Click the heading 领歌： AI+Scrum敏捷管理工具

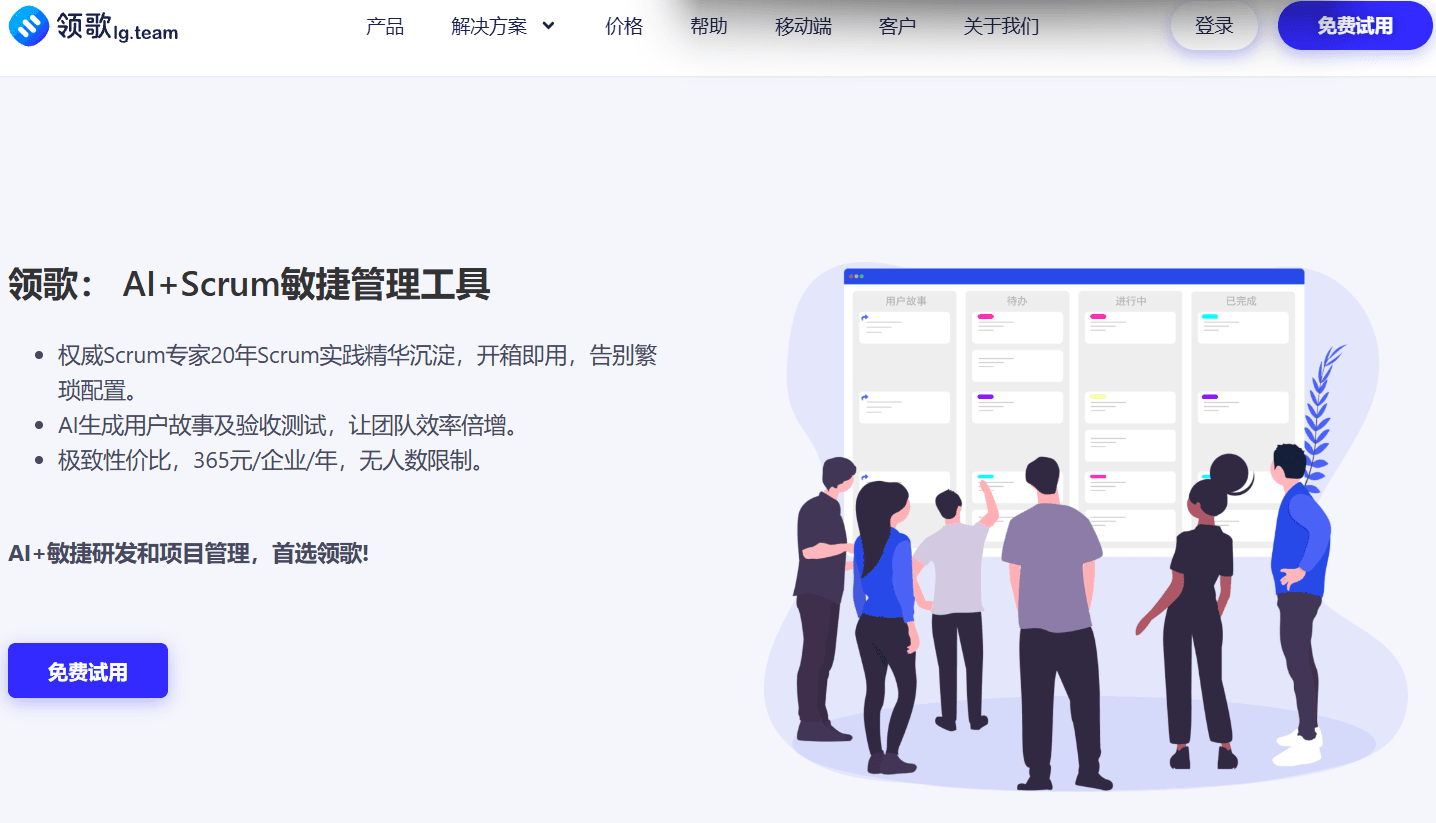click(x=249, y=284)
